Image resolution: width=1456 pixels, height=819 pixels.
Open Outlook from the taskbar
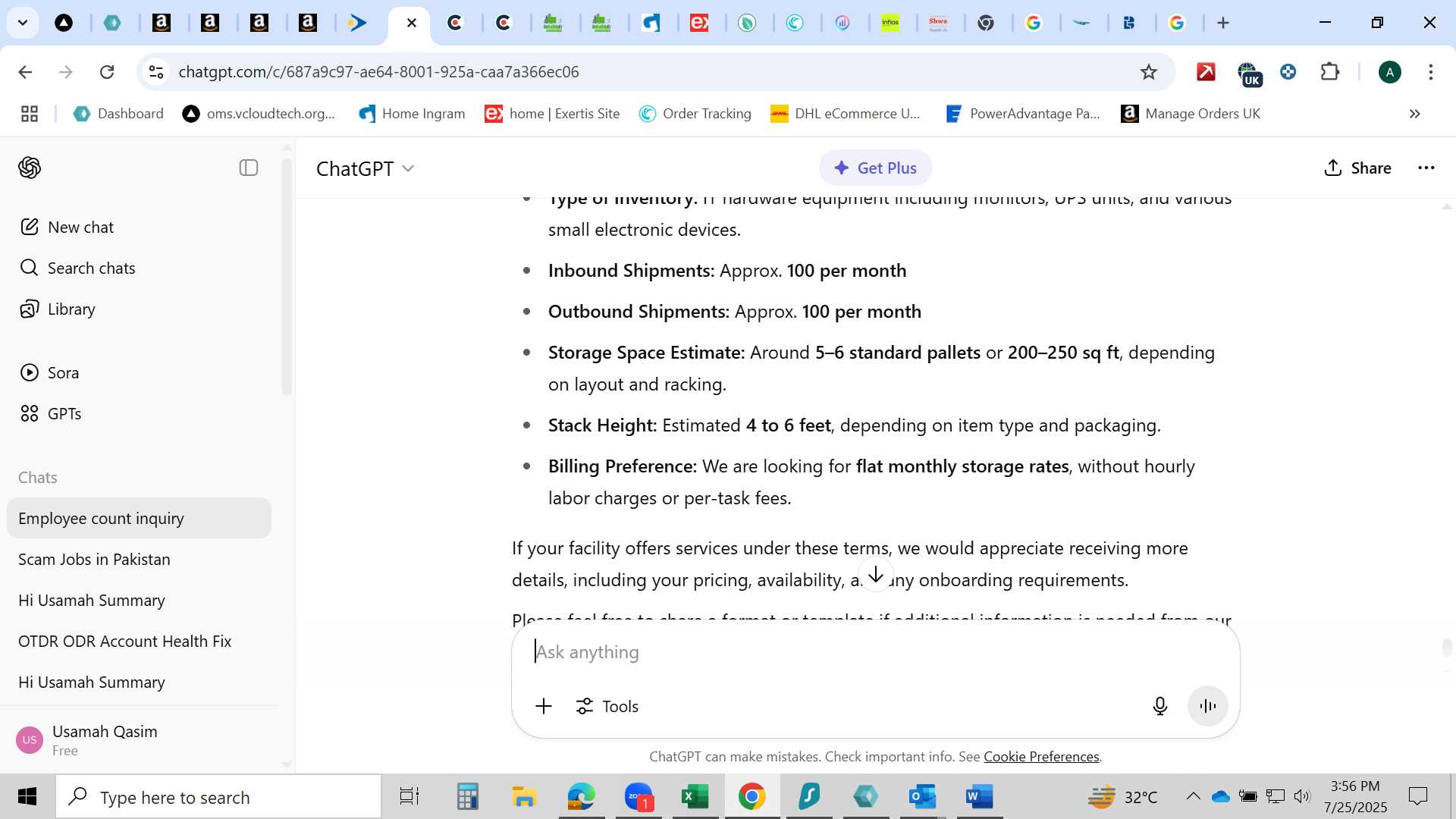pos(922,796)
